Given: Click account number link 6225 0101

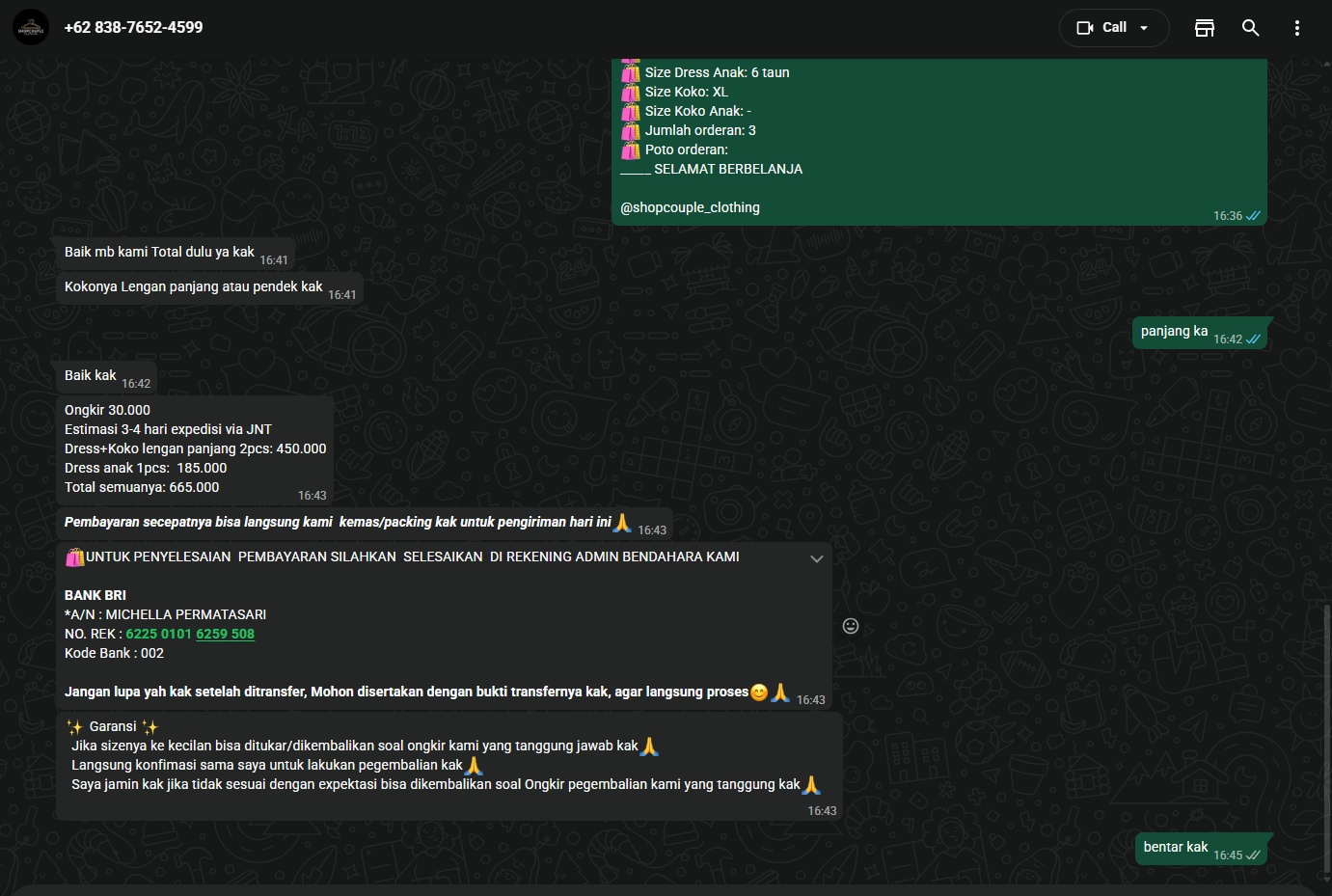Looking at the screenshot, I should pyautogui.click(x=158, y=634).
